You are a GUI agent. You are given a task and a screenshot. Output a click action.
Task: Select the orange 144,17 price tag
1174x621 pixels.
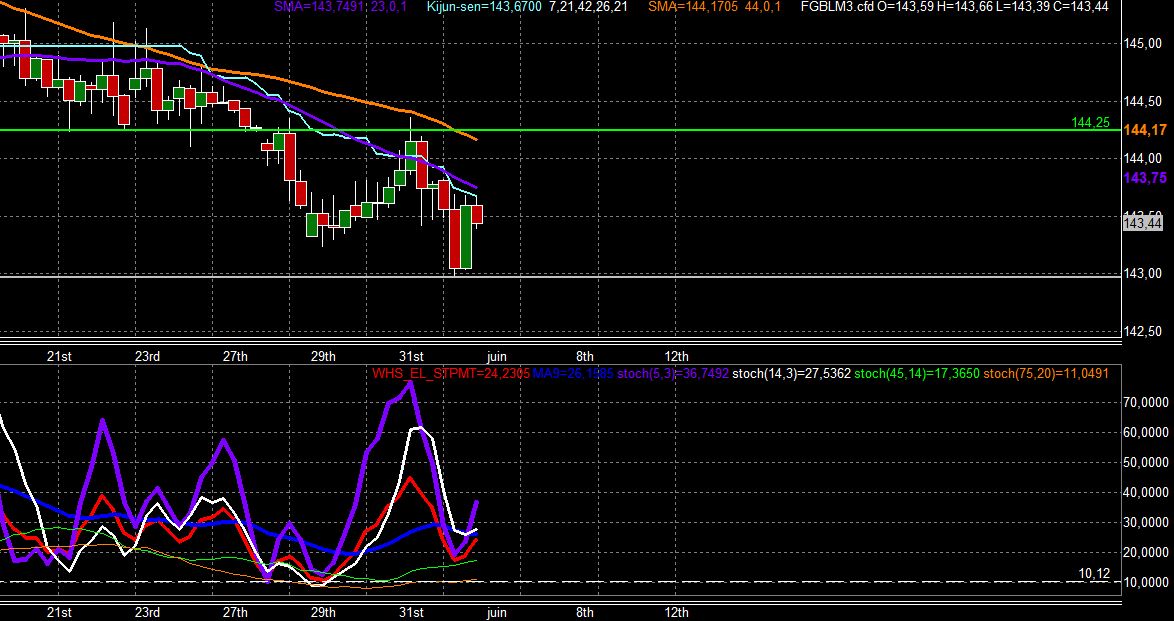click(x=1146, y=130)
